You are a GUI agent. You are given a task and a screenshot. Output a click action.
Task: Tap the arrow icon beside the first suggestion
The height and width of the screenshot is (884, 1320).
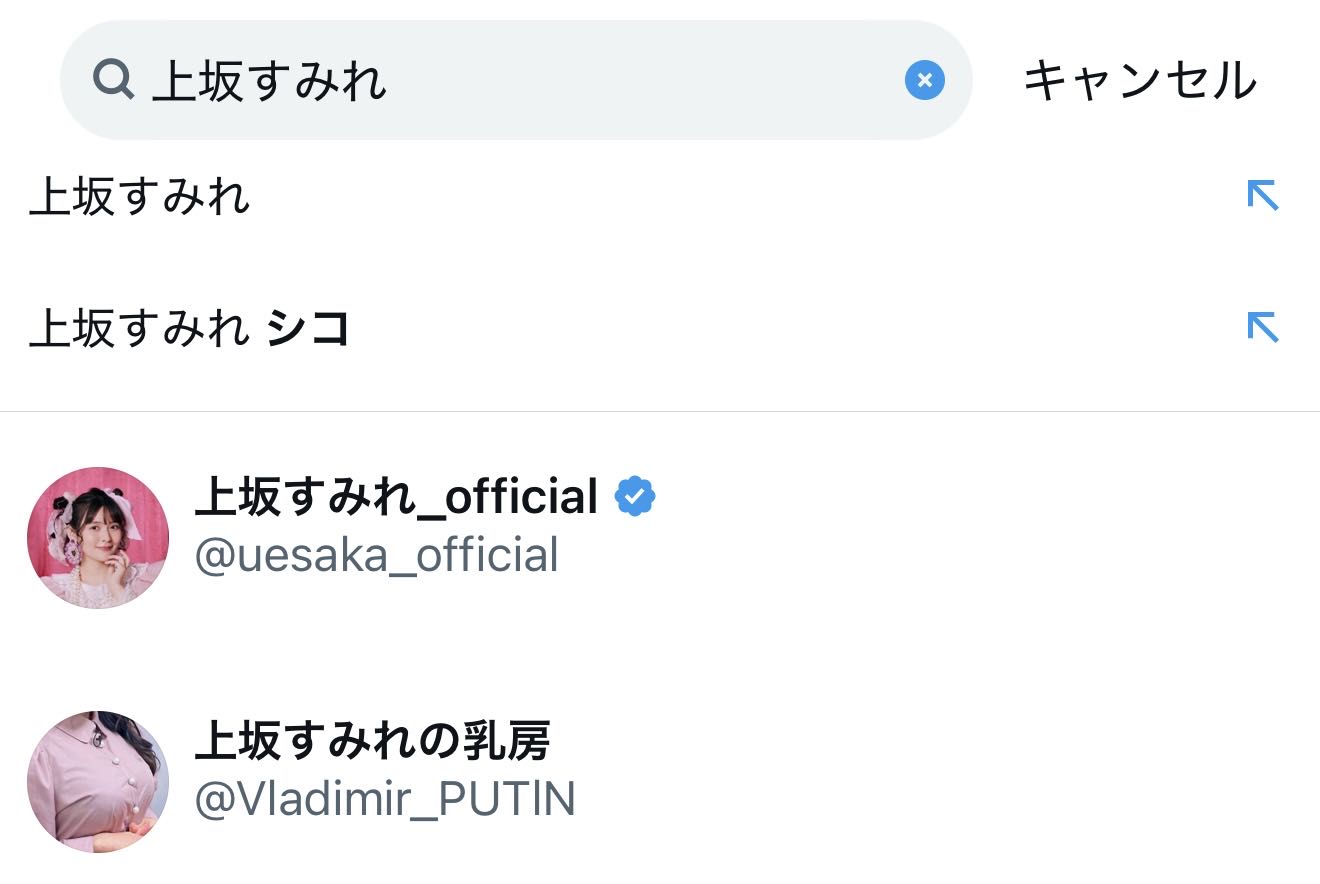click(x=1262, y=195)
